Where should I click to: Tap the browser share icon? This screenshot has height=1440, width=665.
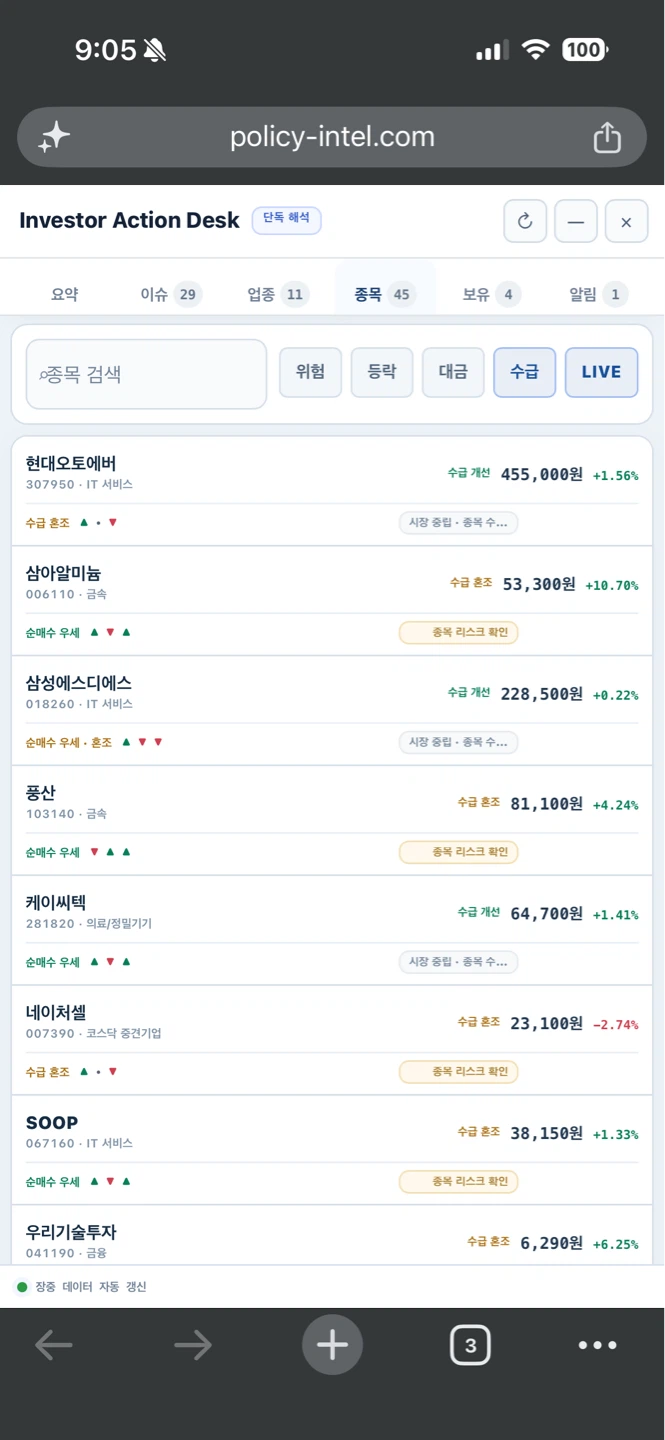pos(607,137)
